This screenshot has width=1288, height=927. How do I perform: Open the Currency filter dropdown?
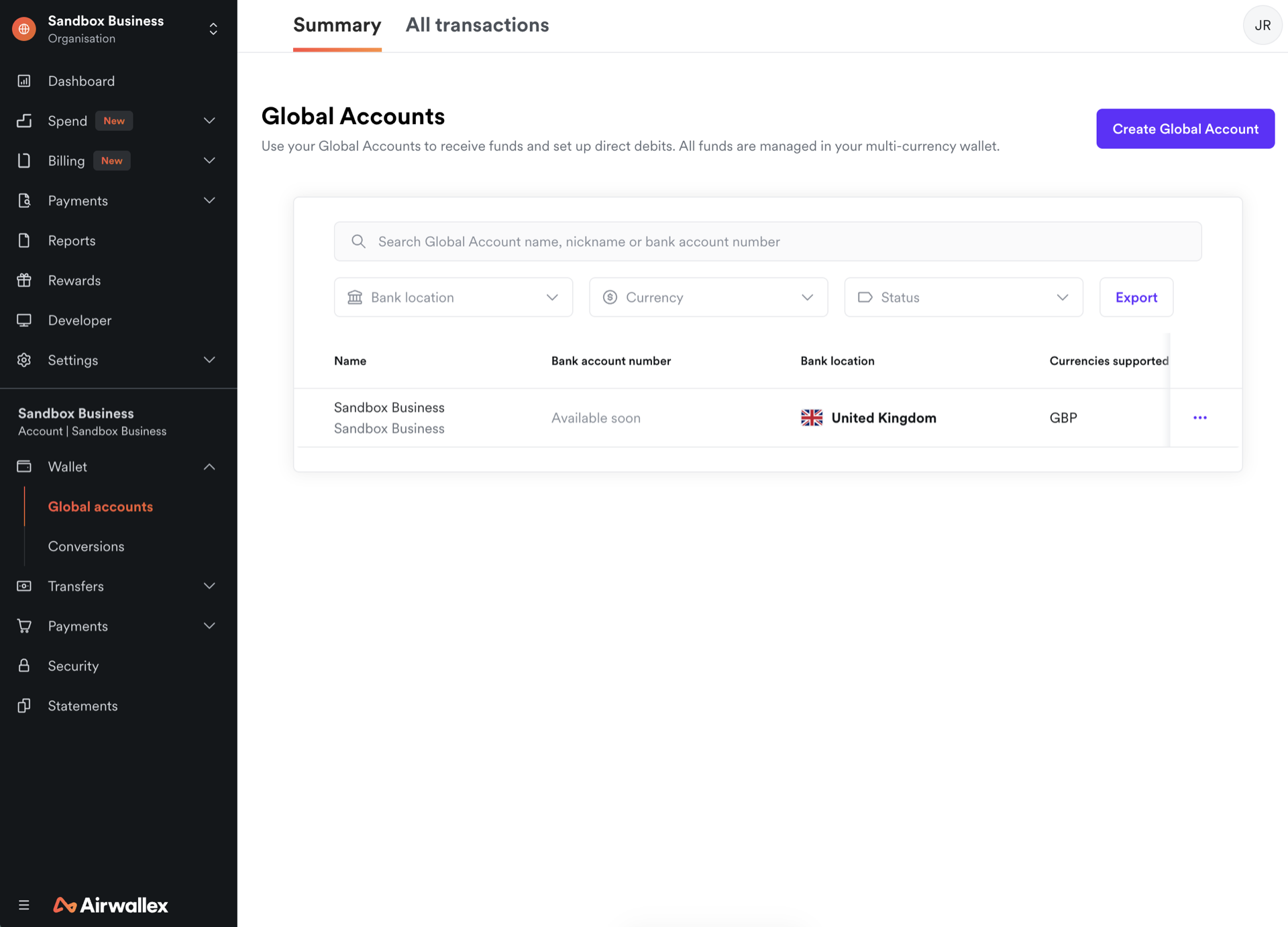708,297
